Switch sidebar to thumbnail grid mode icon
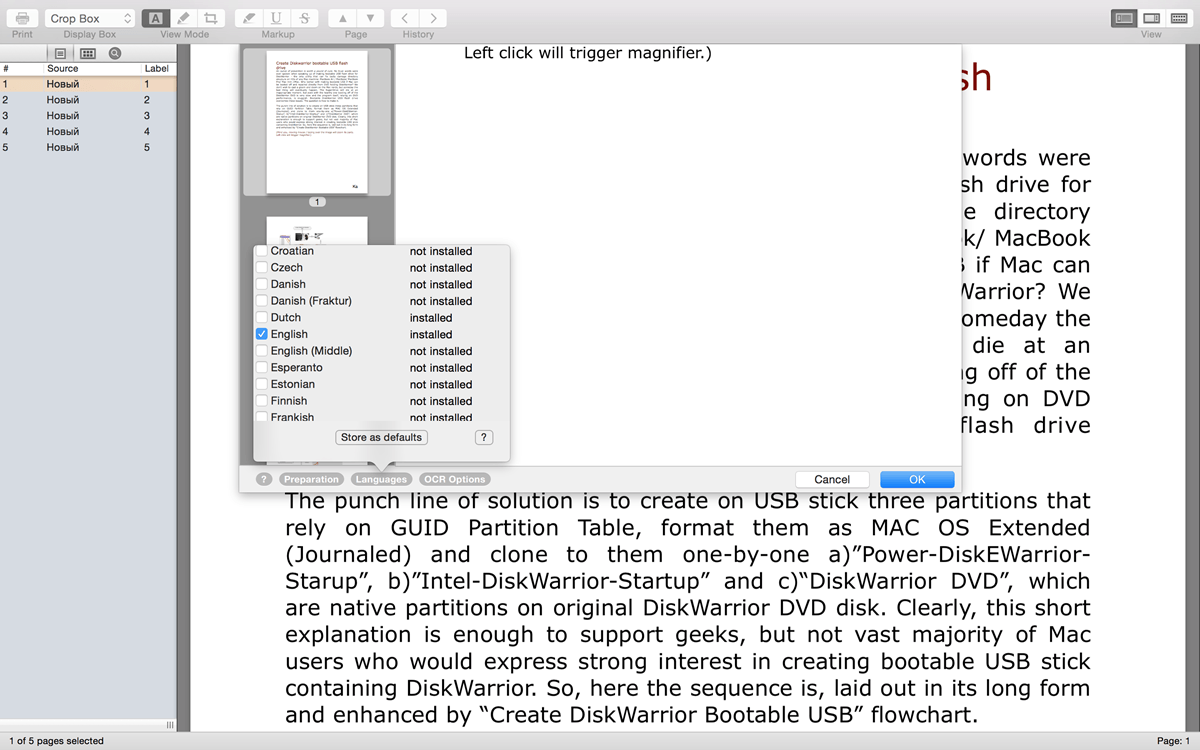Viewport: 1200px width, 750px height. pyautogui.click(x=88, y=53)
